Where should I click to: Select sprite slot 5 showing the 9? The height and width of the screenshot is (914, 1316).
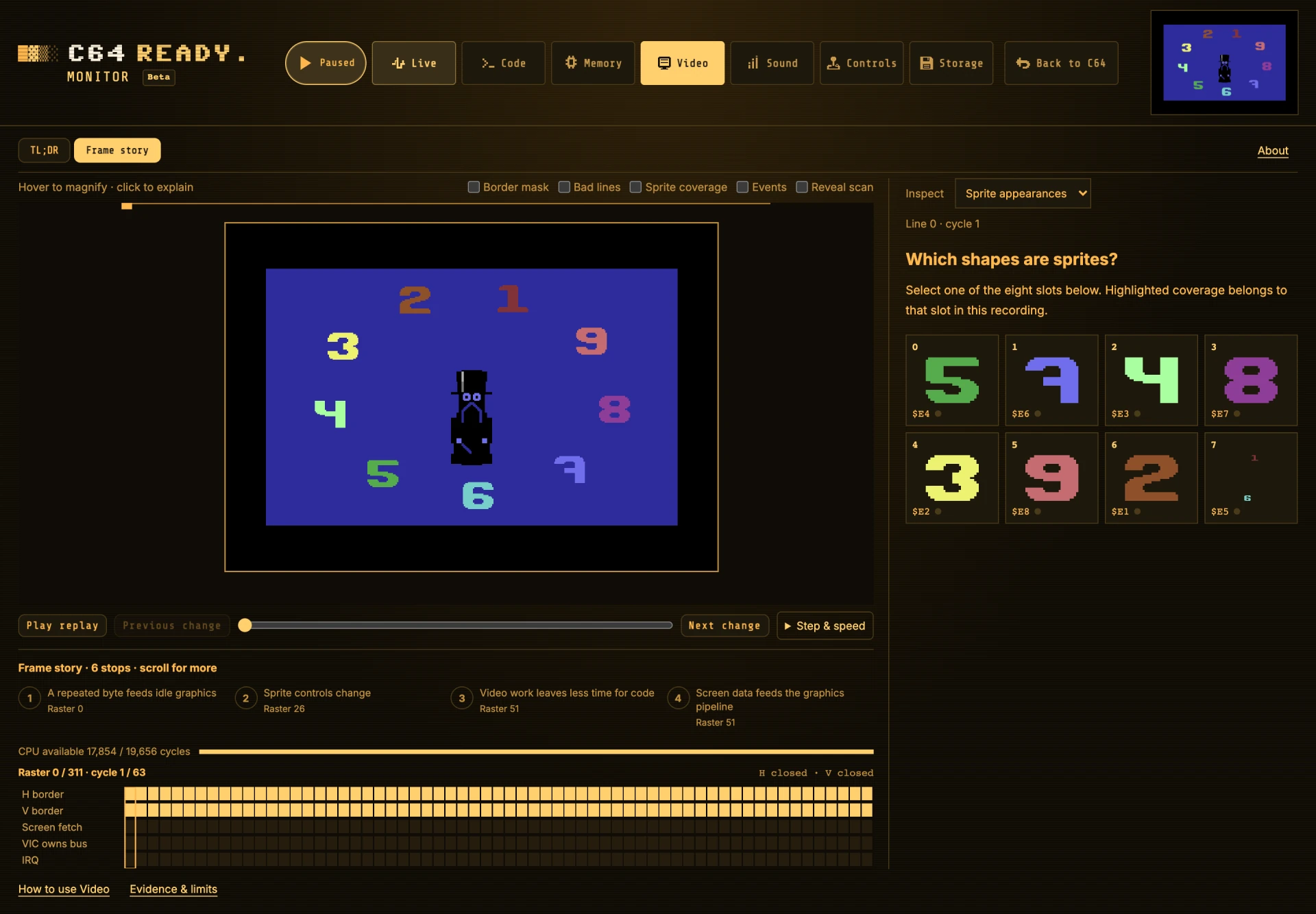pyautogui.click(x=1051, y=478)
